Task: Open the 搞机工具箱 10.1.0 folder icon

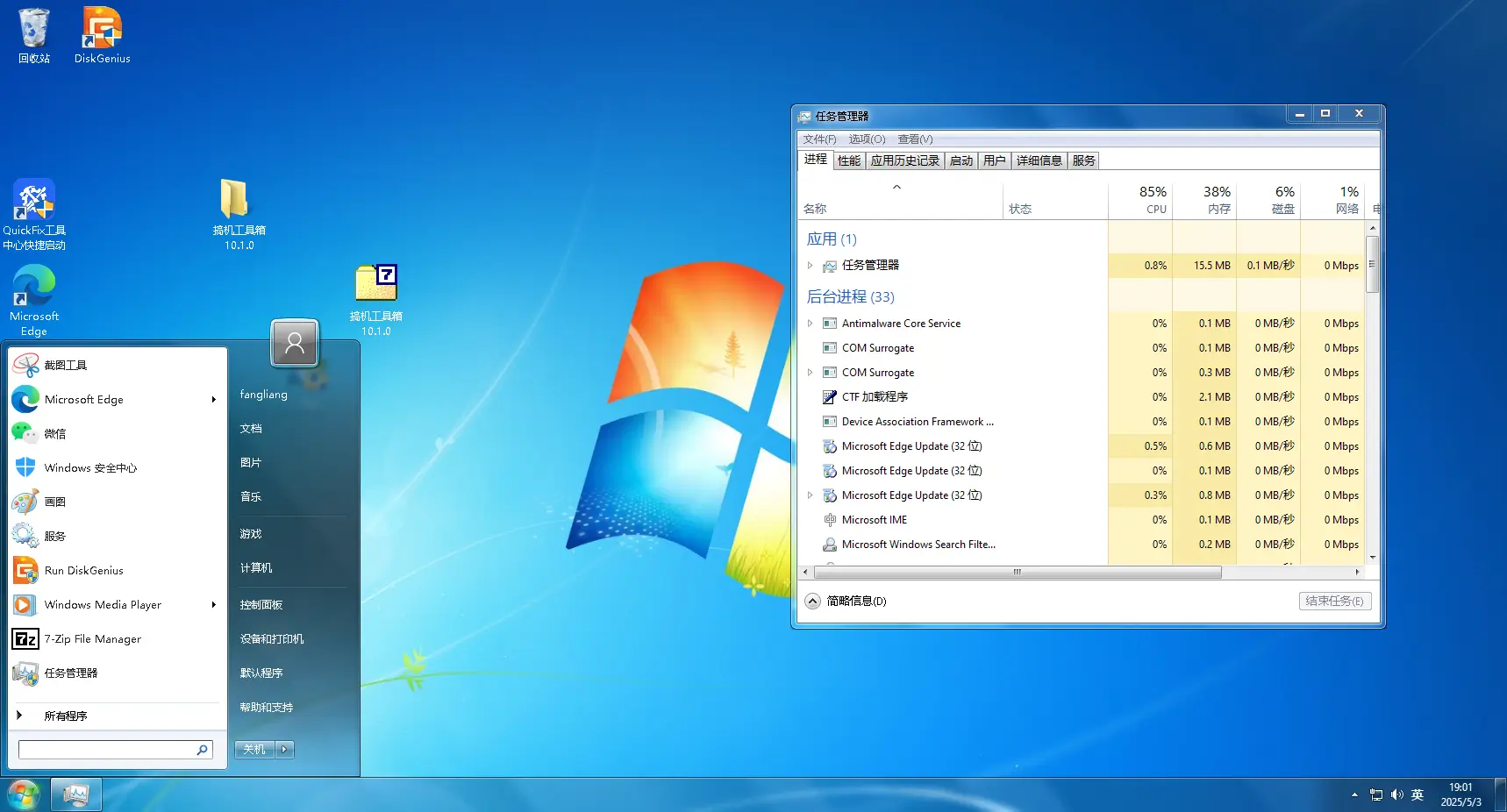Action: pyautogui.click(x=239, y=215)
